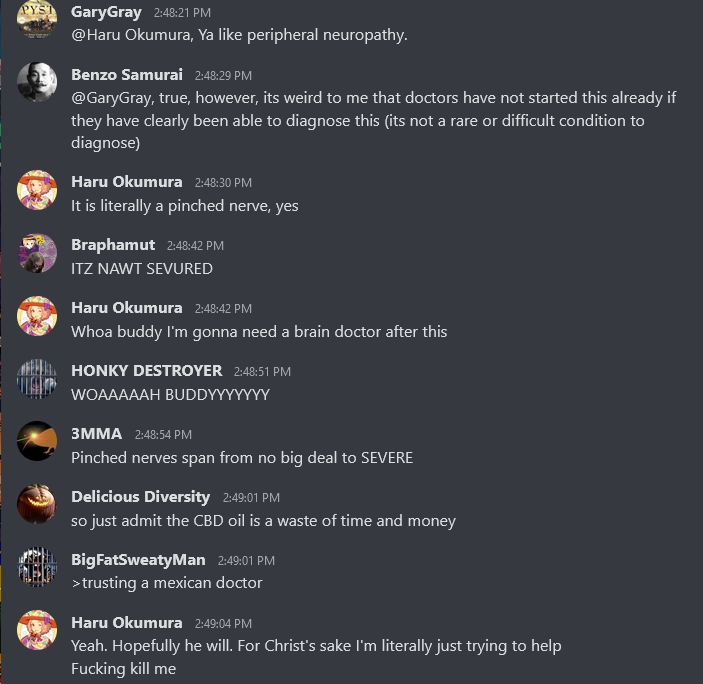Click Delicious Diversity's pumpkin avatar
Viewport: 703px width, 684px height.
(37, 504)
